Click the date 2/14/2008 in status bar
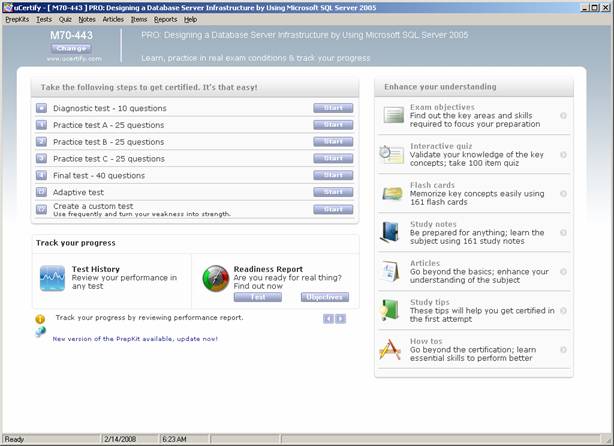Viewport: 614px width, 446px height. tap(120, 439)
